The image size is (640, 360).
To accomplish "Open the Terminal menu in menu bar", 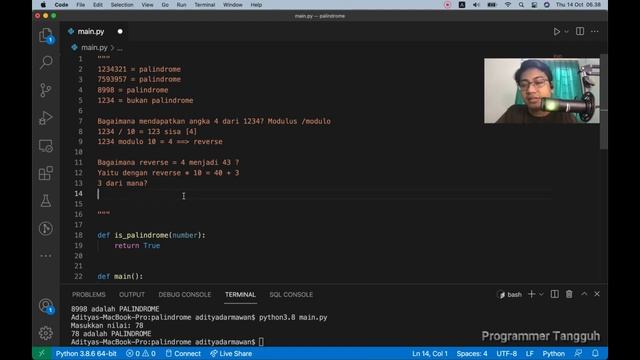I will tap(204, 5).
